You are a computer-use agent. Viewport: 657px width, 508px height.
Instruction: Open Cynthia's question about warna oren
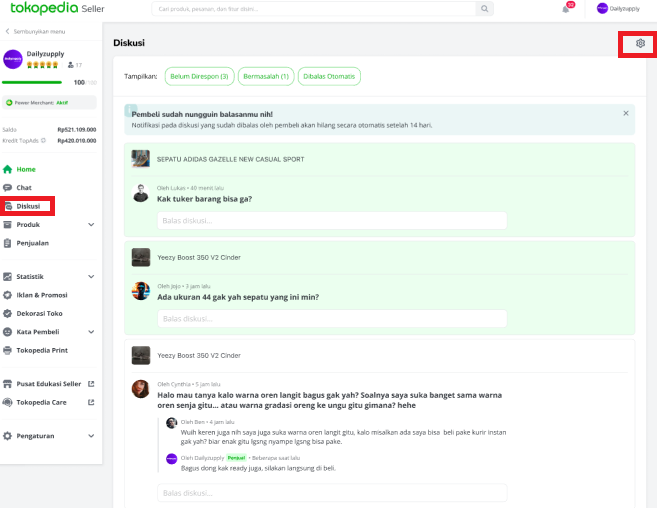tap(329, 400)
